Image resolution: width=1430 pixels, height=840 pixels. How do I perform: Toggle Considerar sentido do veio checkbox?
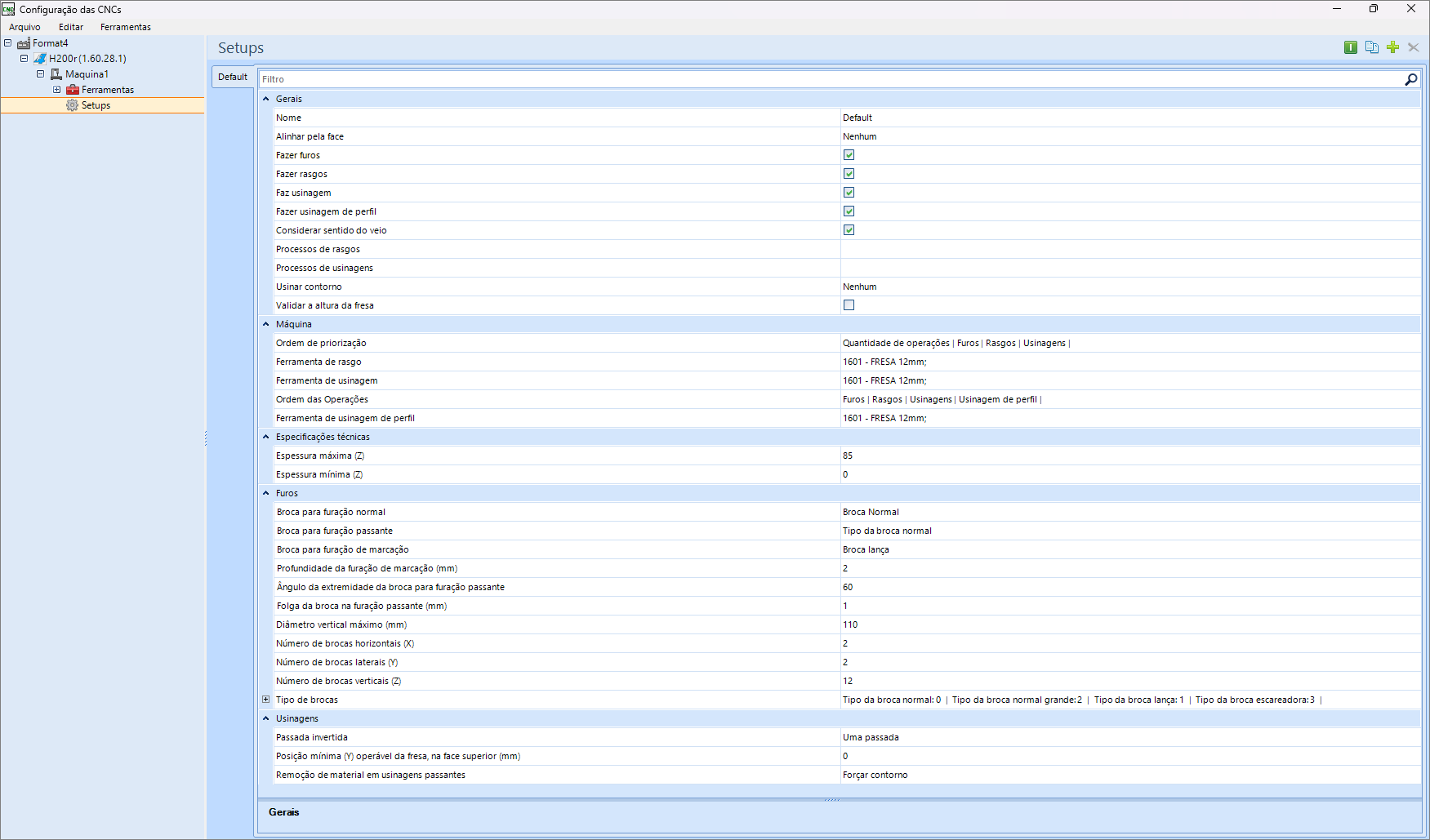click(849, 230)
